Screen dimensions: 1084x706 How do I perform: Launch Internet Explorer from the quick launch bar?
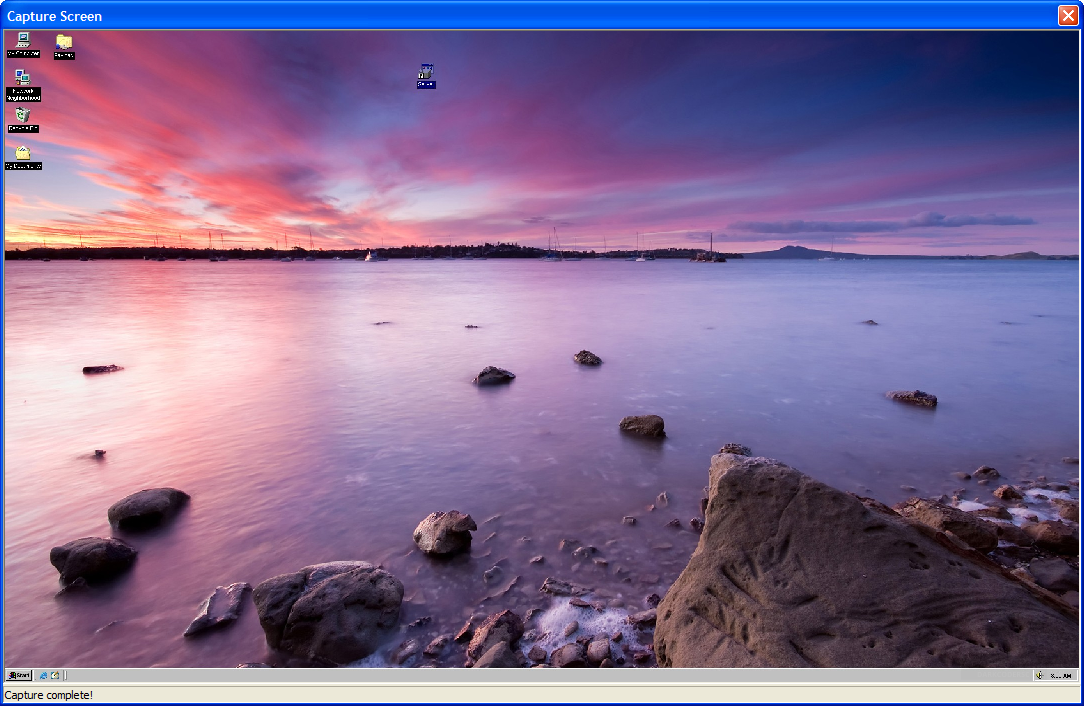tap(43, 675)
